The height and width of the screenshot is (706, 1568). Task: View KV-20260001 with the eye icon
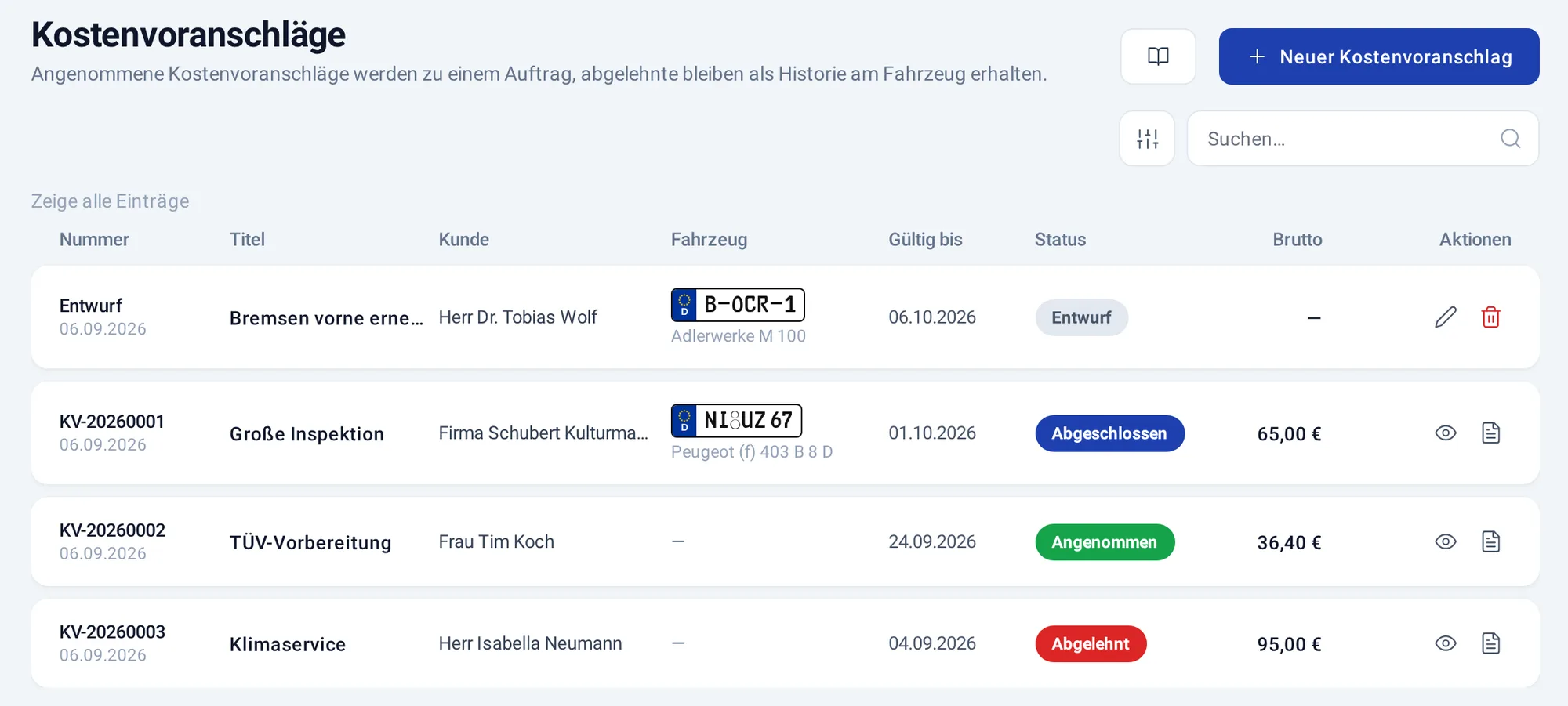click(x=1446, y=433)
